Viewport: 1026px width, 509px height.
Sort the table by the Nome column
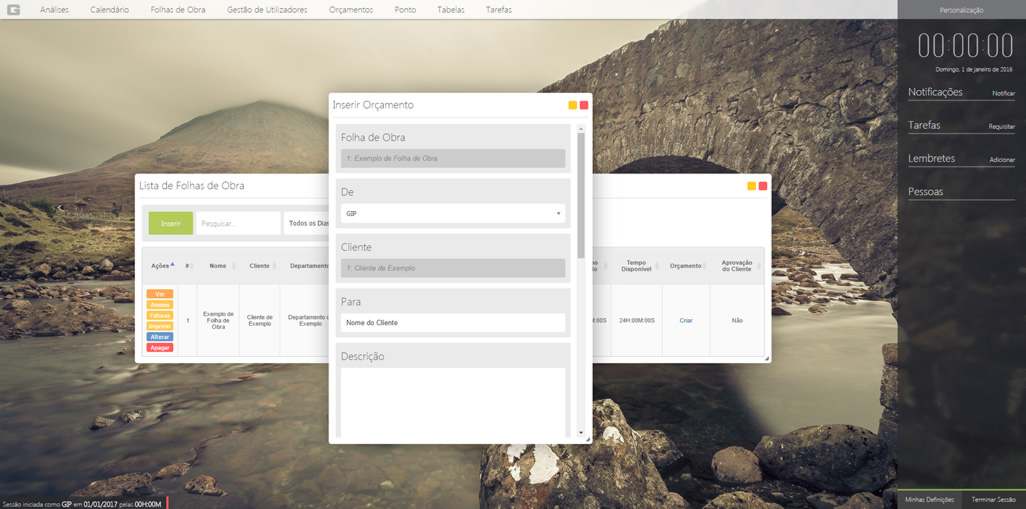[218, 266]
